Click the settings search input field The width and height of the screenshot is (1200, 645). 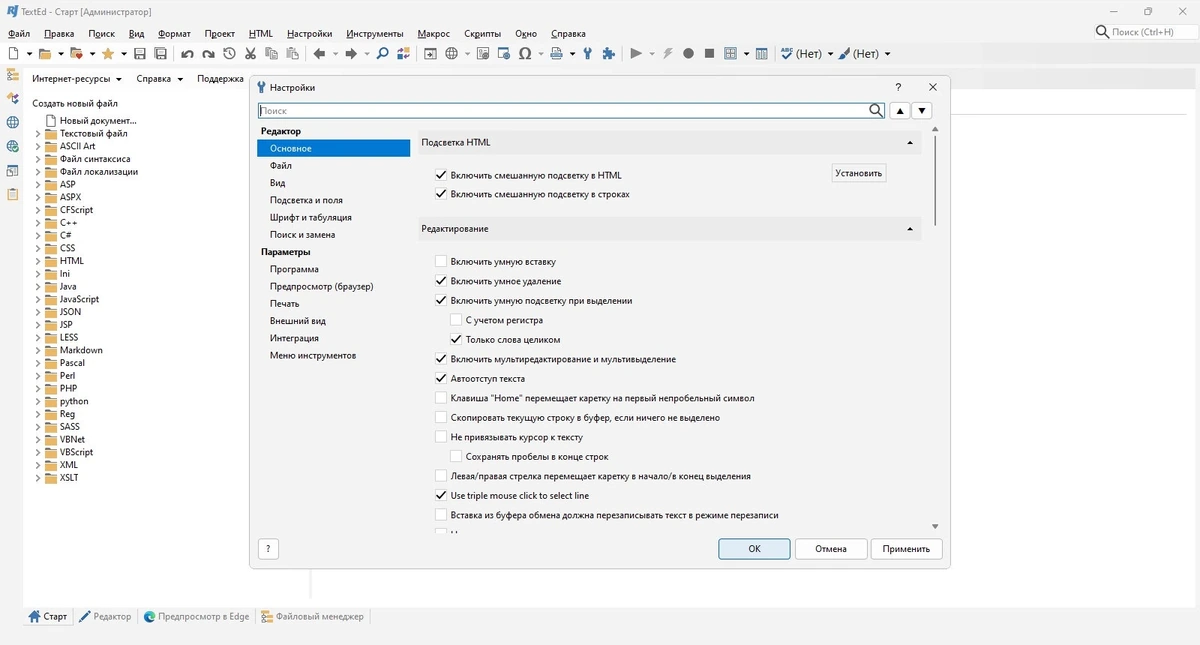[x=563, y=111]
